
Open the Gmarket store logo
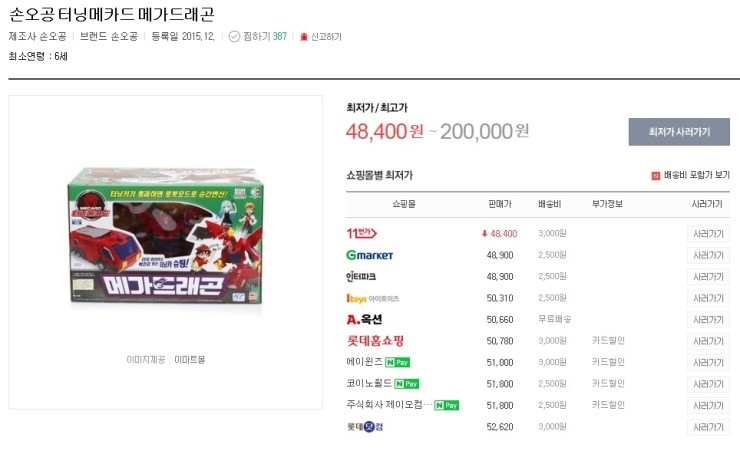370,255
